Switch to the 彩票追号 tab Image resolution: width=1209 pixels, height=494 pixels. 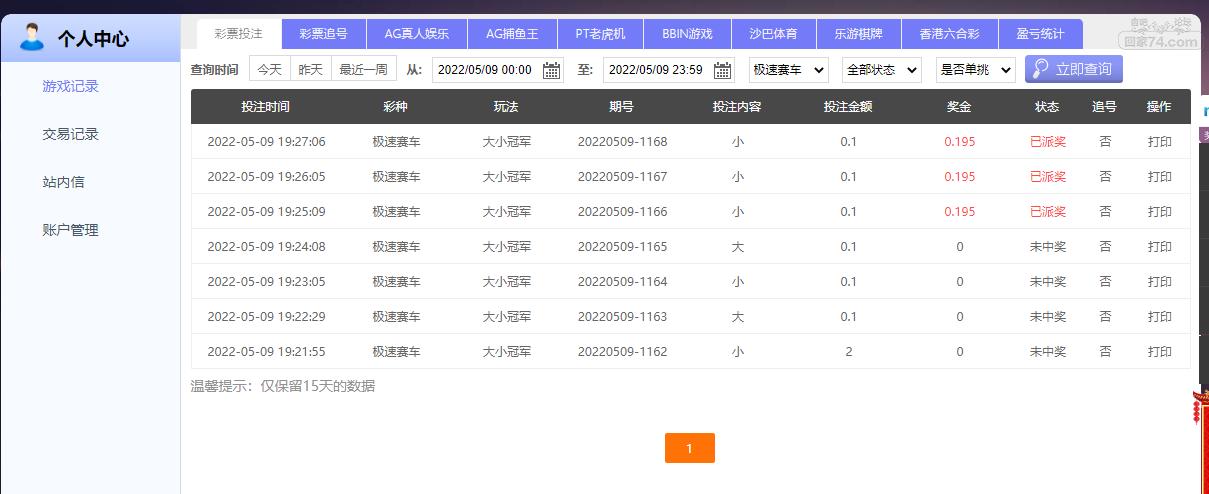[x=323, y=34]
